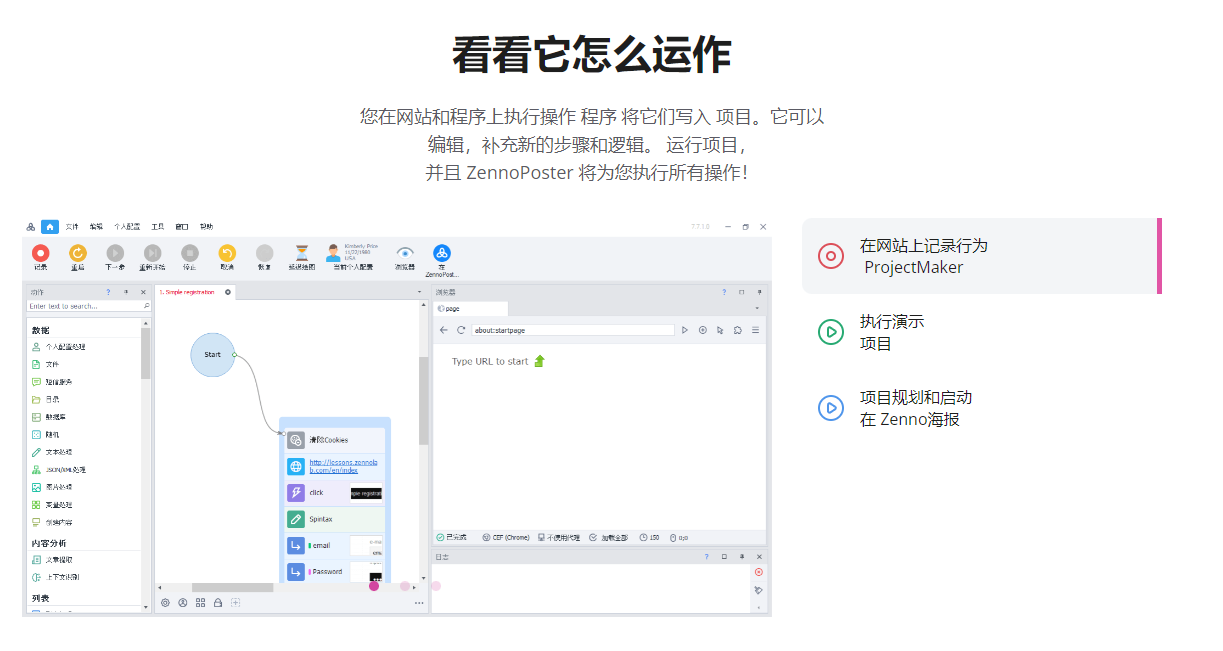Click the lock icon below the canvas
This screenshot has height=651, width=1223.
(218, 603)
